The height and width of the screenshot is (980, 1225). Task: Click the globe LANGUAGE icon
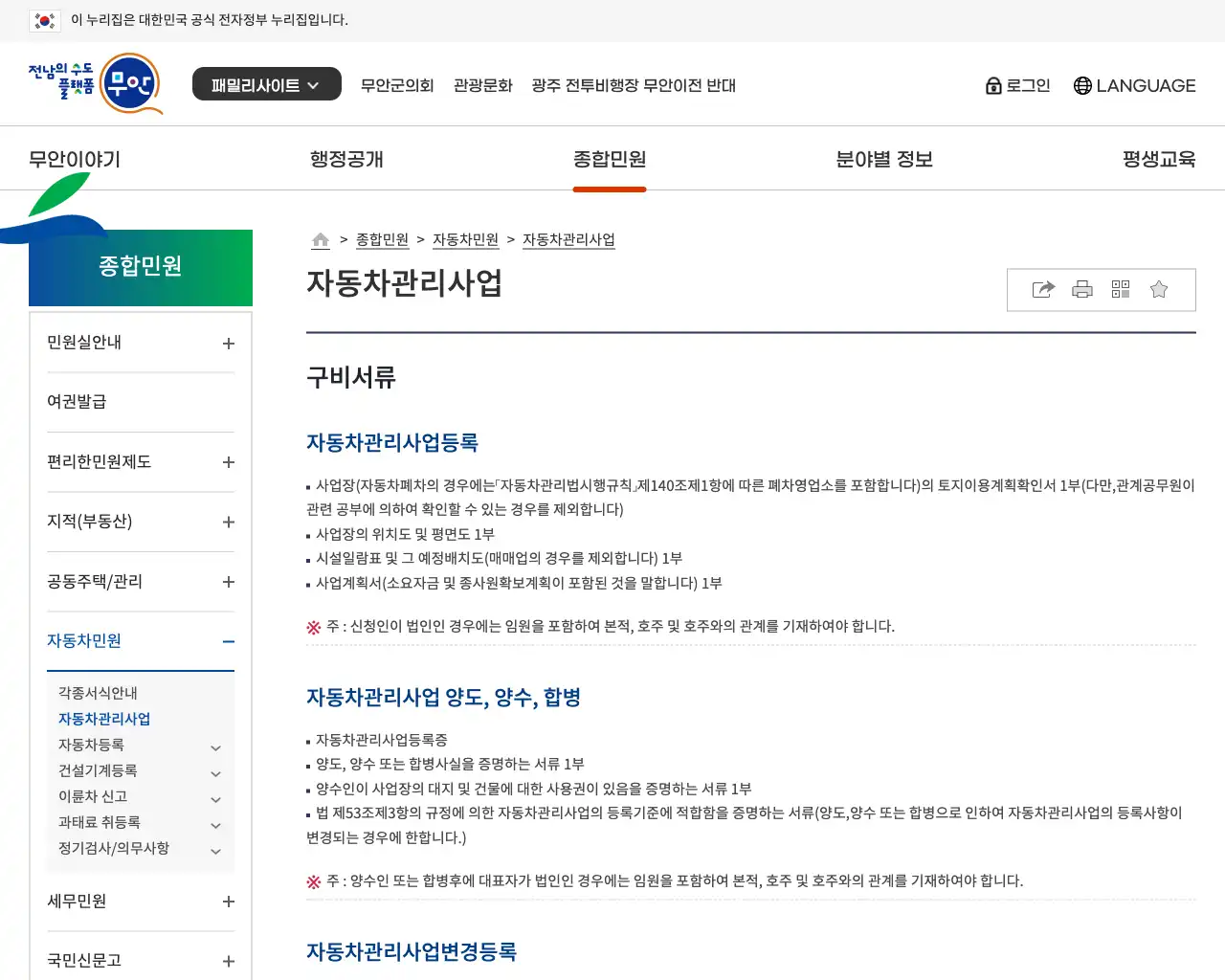pyautogui.click(x=1082, y=86)
